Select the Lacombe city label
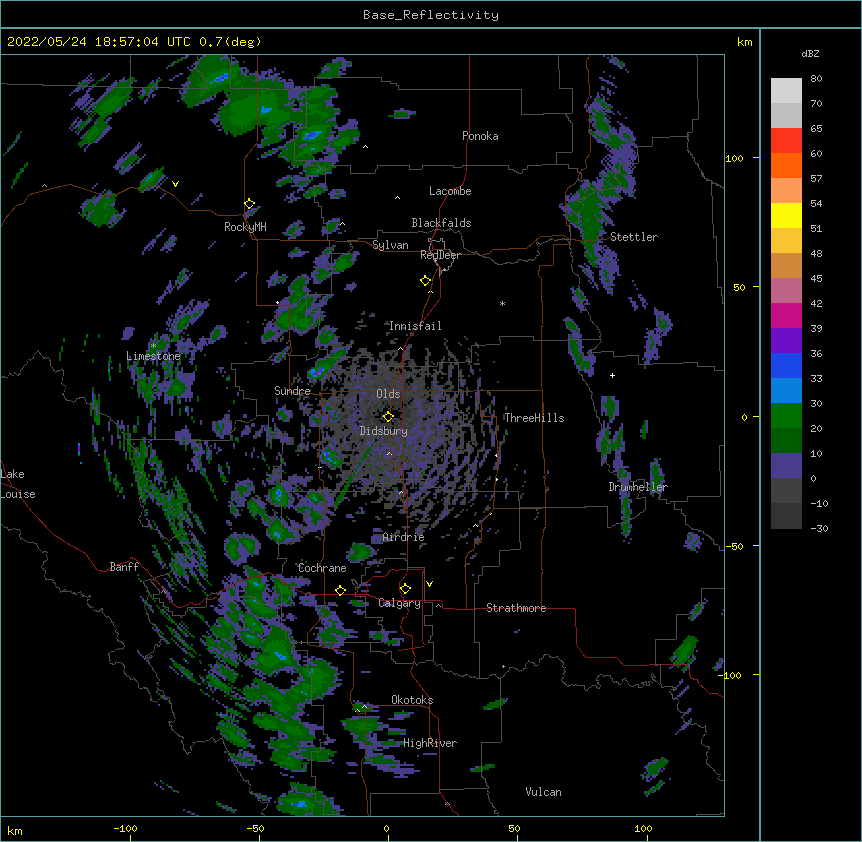Viewport: 862px width, 842px height. [450, 191]
